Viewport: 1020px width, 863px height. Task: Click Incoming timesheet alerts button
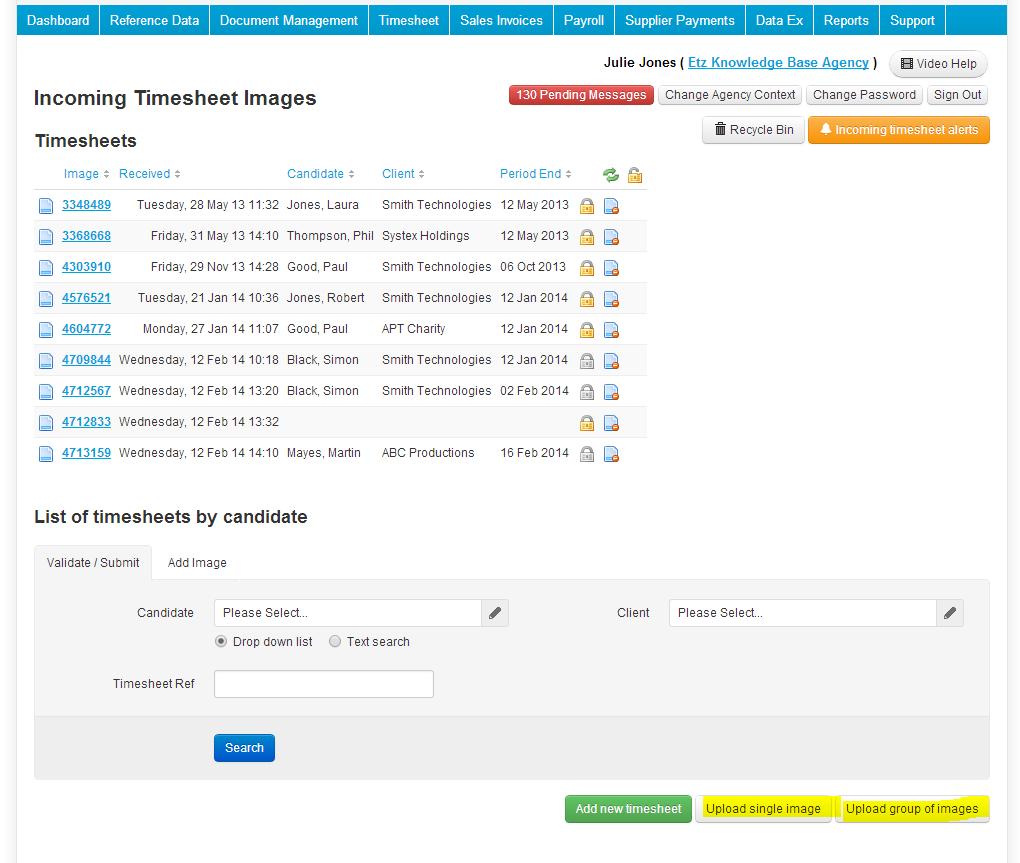899,129
